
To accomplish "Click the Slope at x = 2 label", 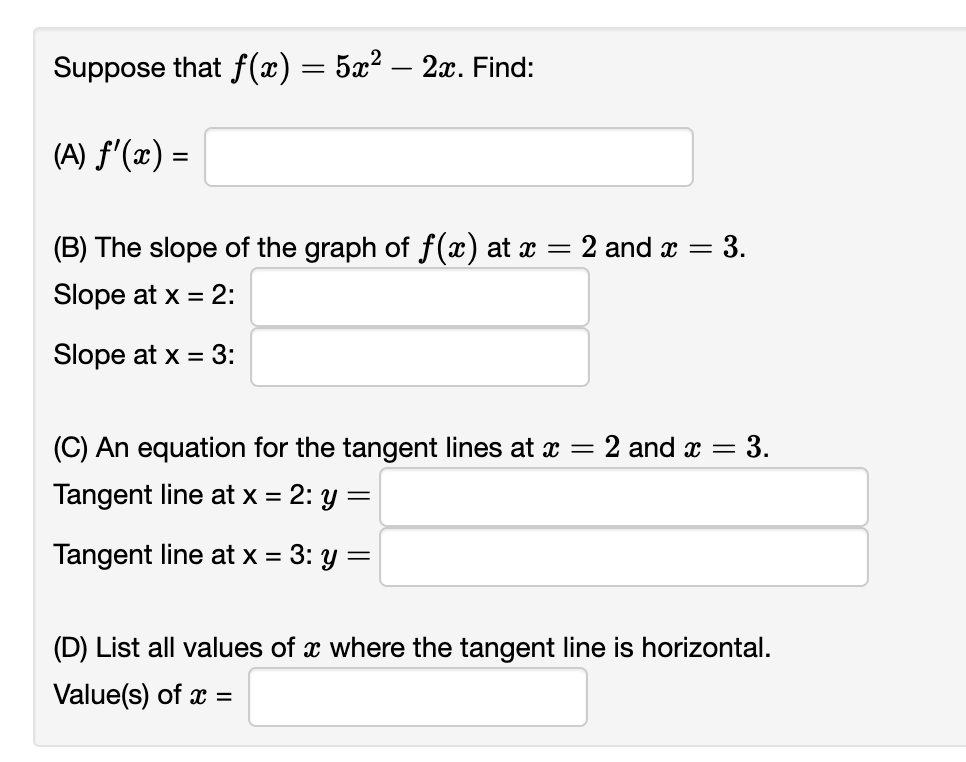I will point(148,296).
